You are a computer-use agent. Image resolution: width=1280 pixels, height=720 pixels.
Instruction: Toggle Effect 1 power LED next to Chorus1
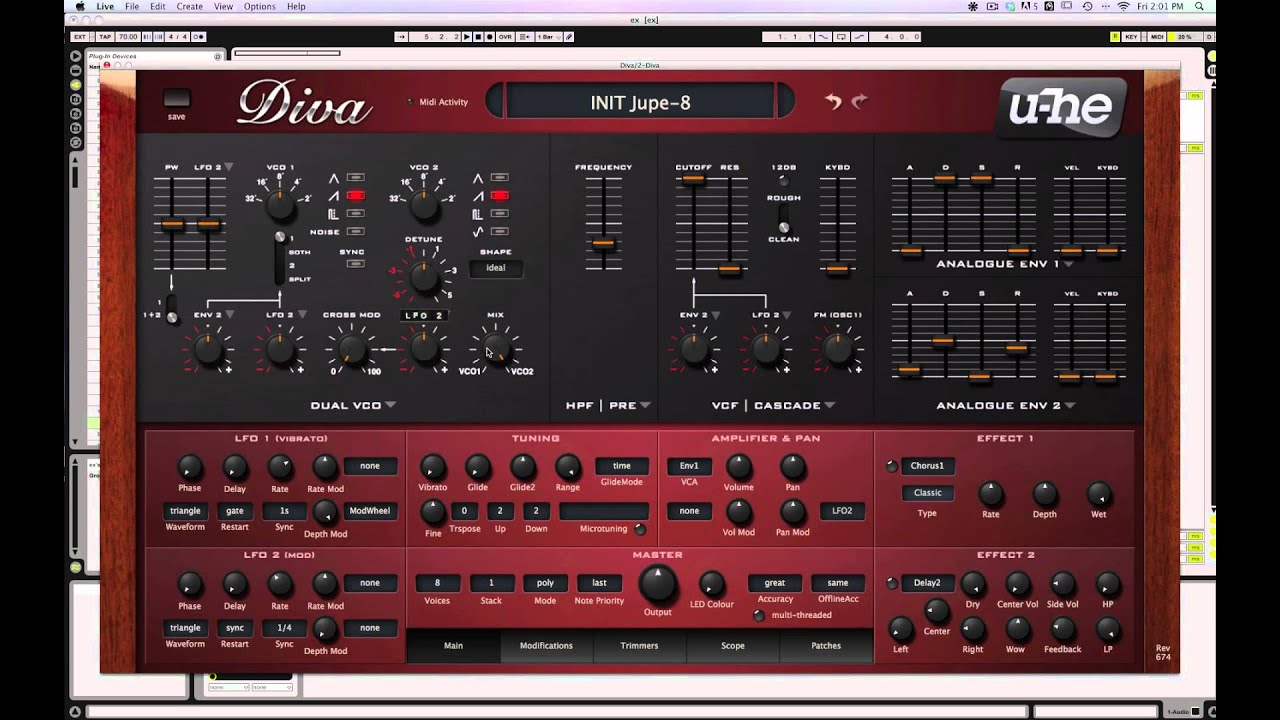point(891,466)
